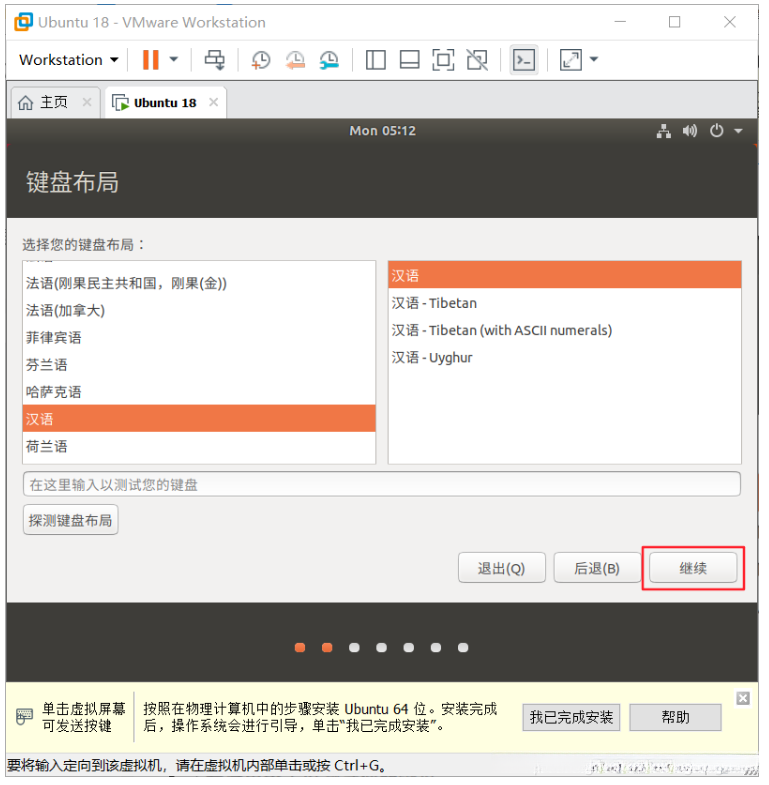
Task: Click the 退出(Q) button
Action: (501, 568)
